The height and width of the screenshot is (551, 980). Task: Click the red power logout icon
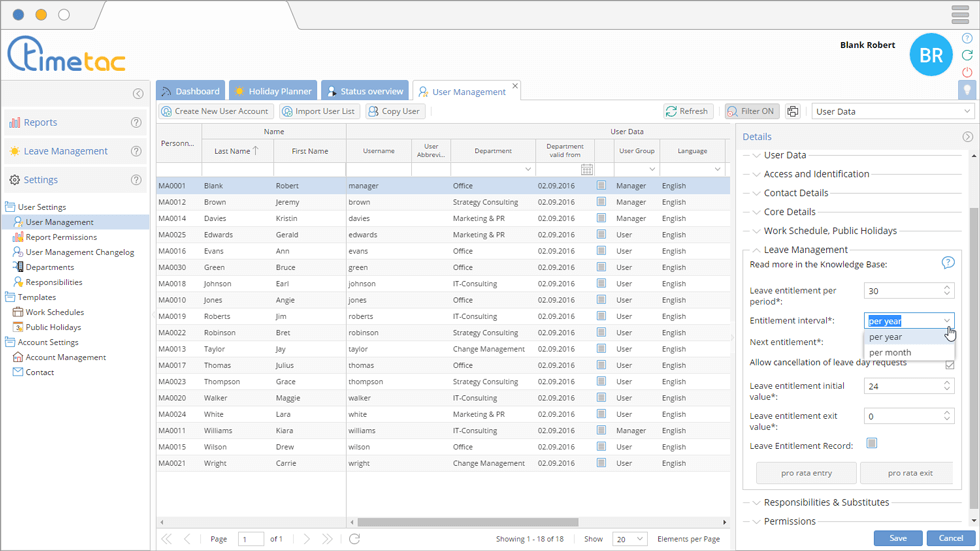click(966, 72)
